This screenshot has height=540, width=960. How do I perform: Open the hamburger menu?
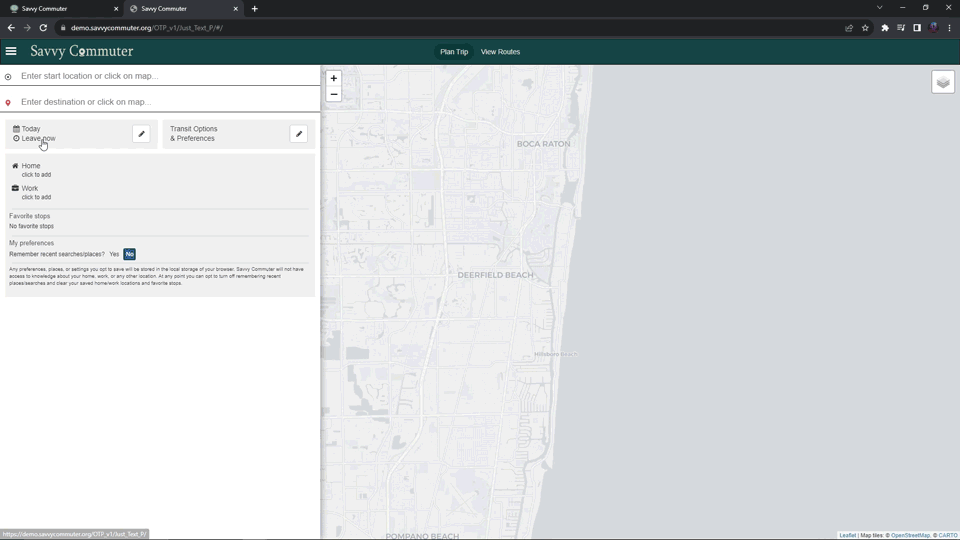[x=11, y=51]
